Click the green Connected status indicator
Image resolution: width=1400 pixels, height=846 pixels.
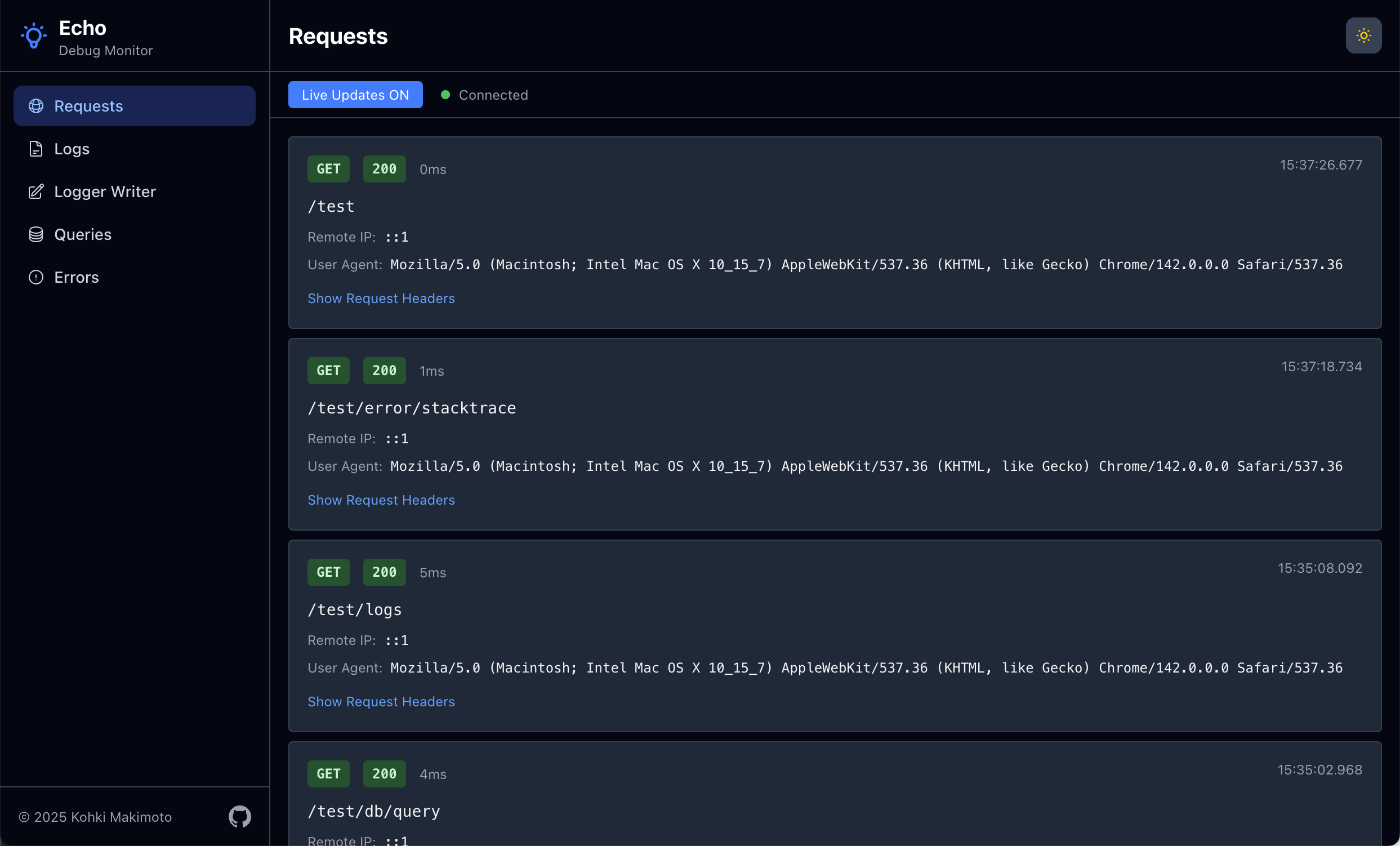(x=445, y=95)
